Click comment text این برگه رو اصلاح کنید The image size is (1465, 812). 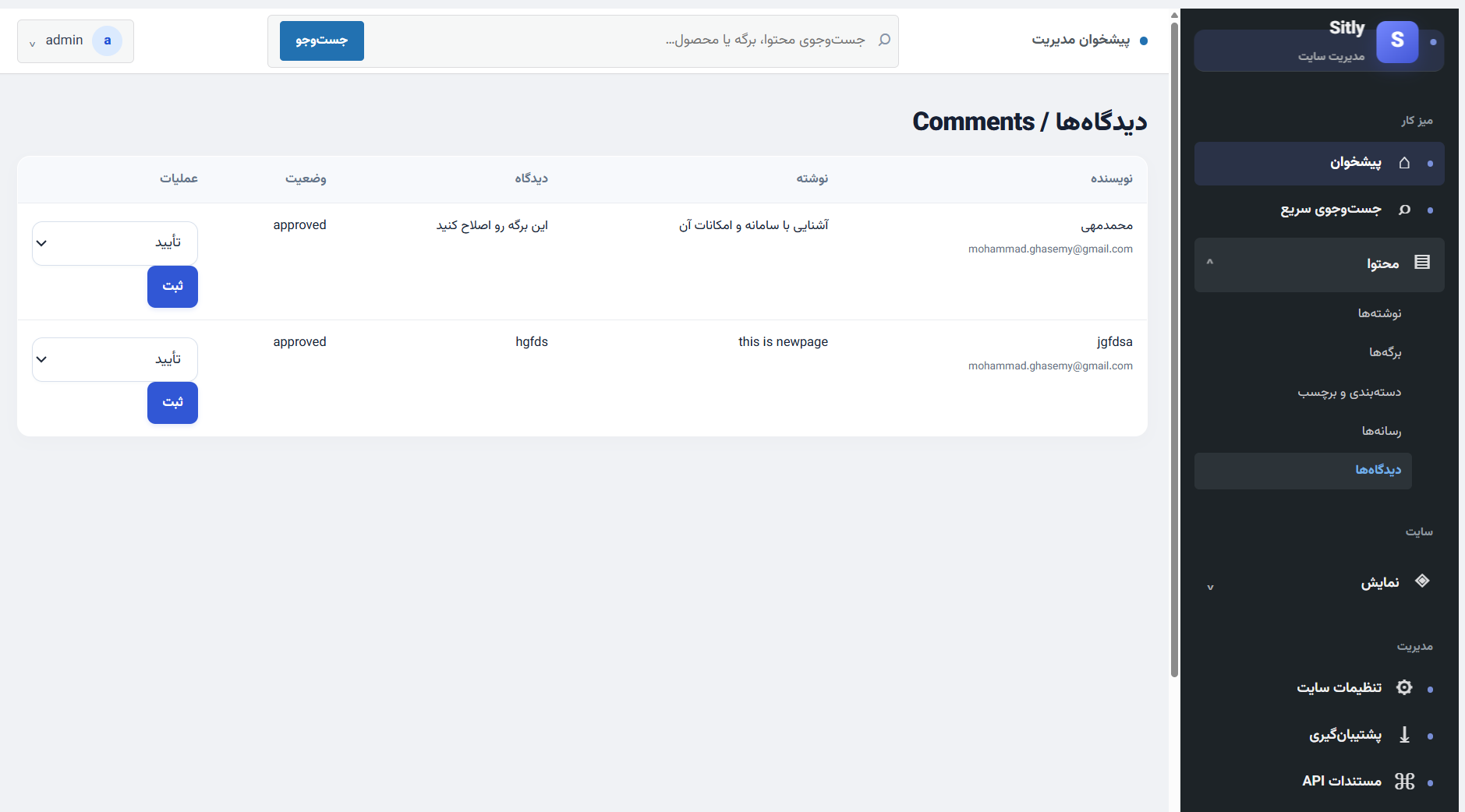(492, 225)
